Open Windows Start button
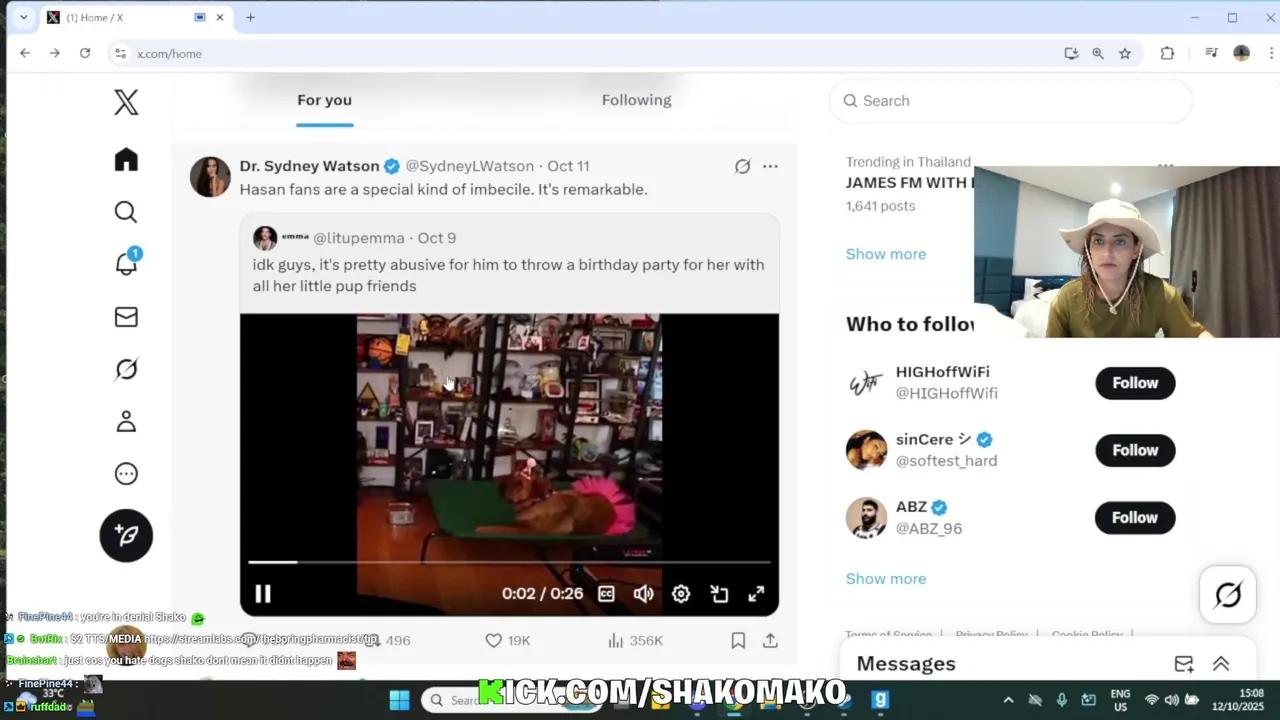The height and width of the screenshot is (720, 1280). pos(399,699)
